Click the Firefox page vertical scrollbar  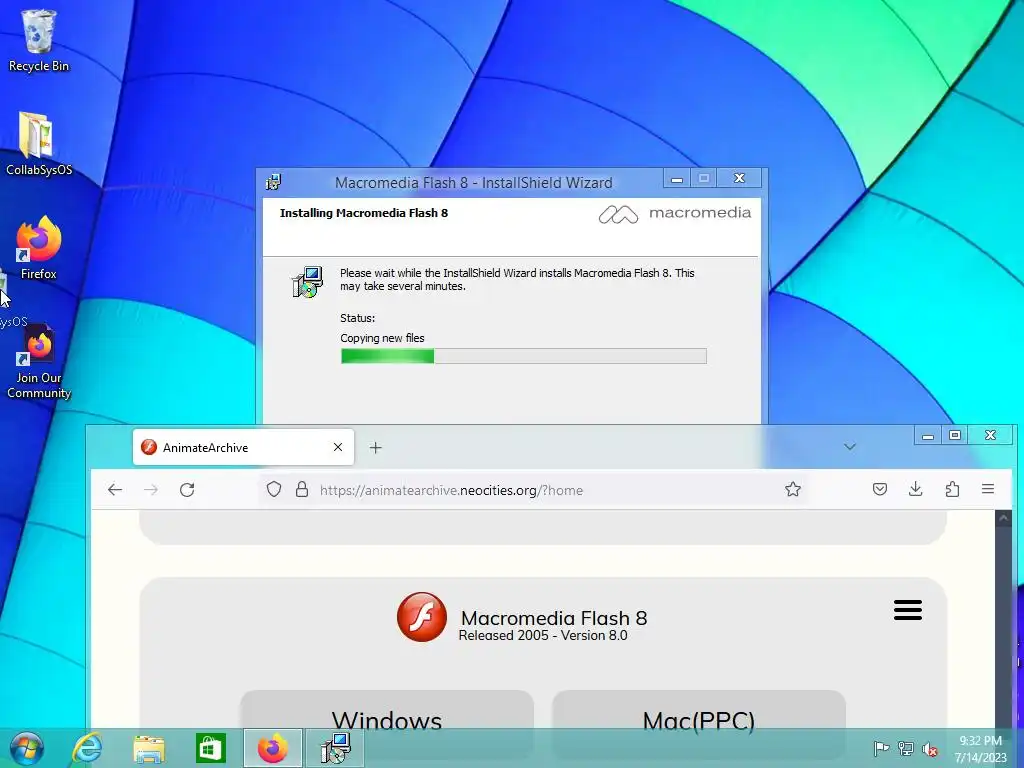point(1003,620)
